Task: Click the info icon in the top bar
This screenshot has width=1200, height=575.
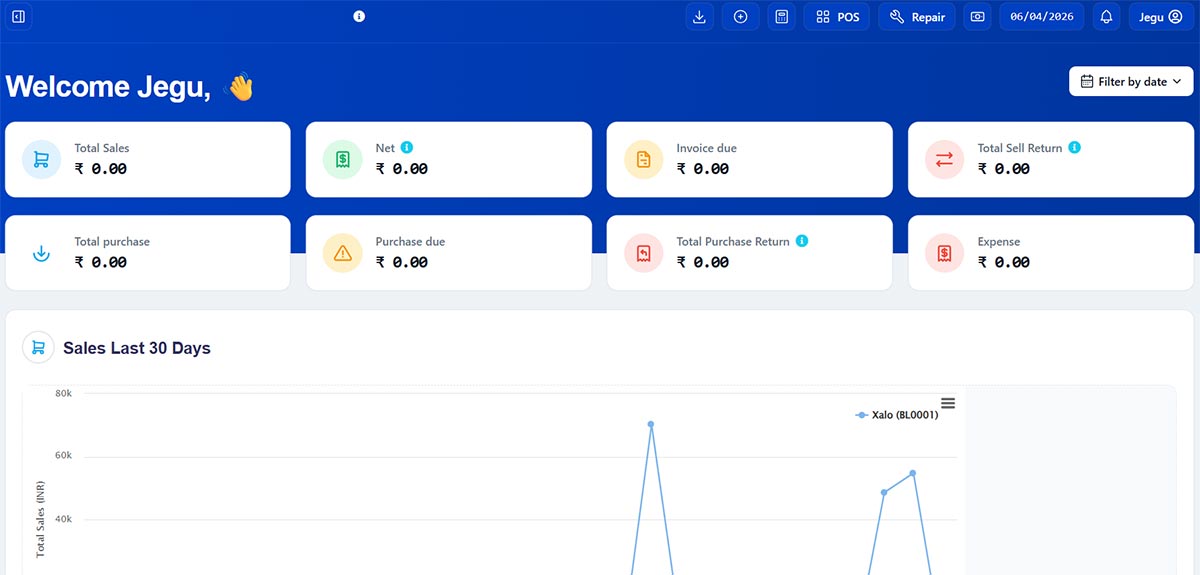Action: [359, 16]
